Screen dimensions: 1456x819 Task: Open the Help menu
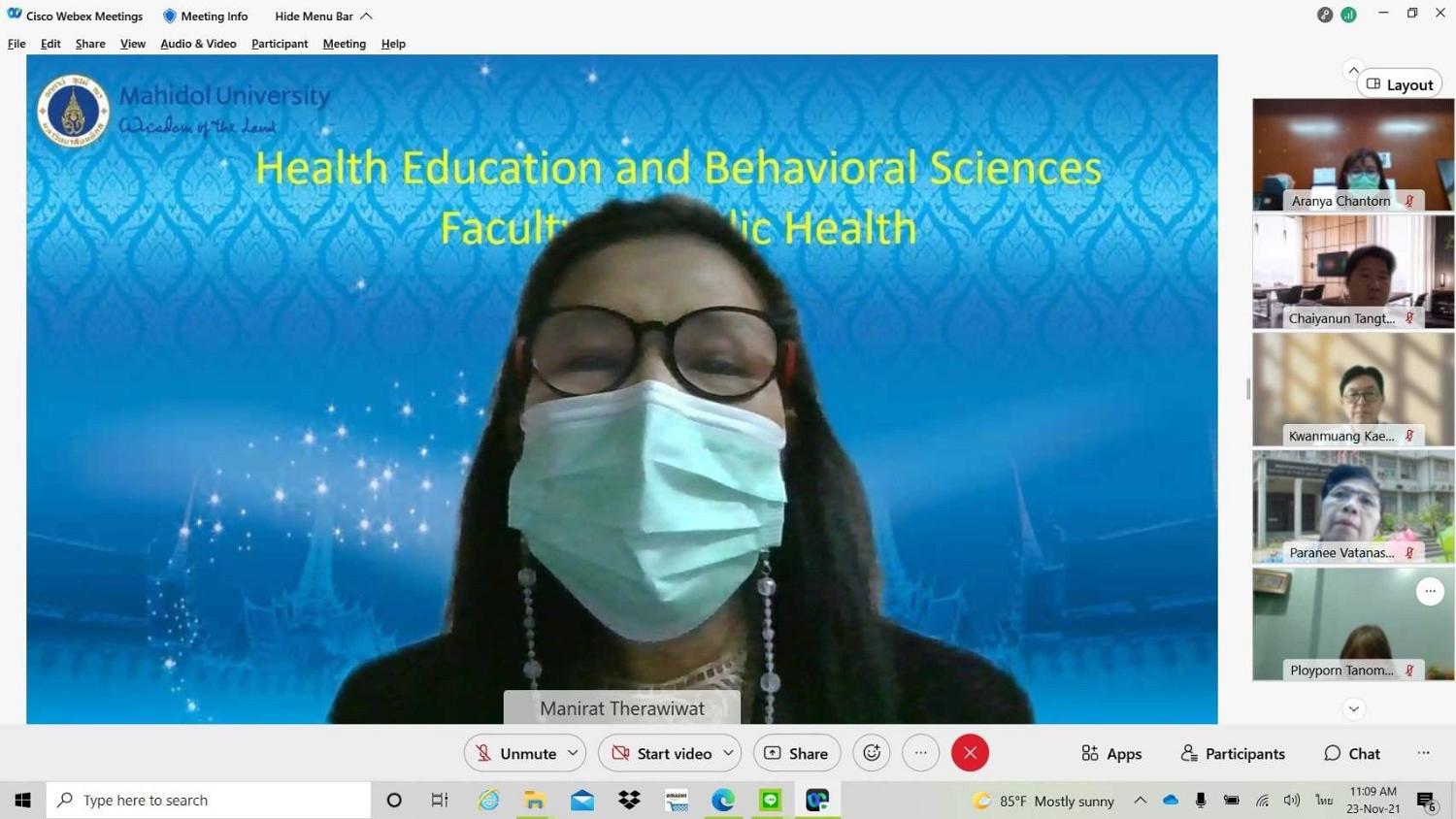tap(393, 44)
